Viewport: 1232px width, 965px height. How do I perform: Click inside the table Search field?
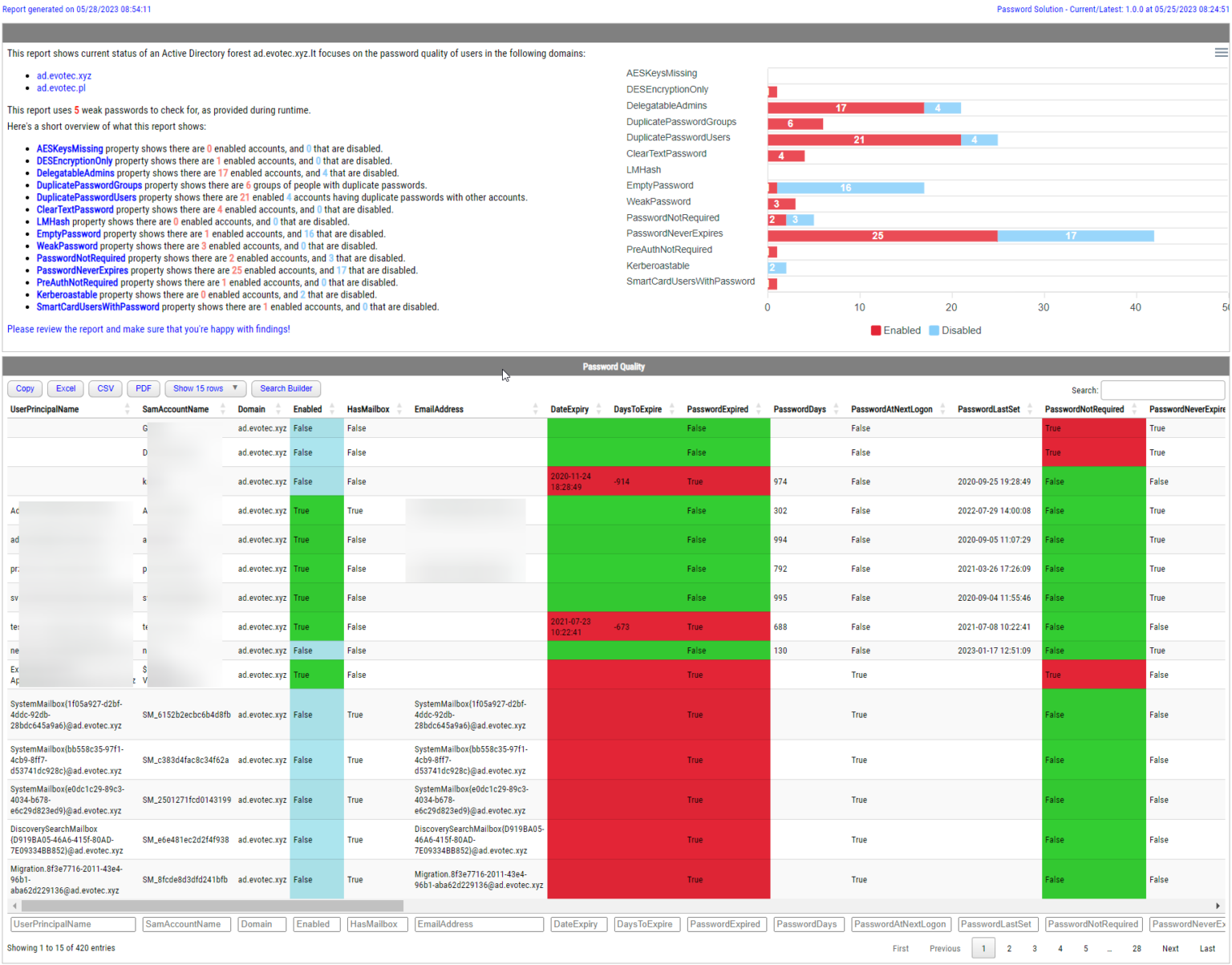(x=1162, y=390)
